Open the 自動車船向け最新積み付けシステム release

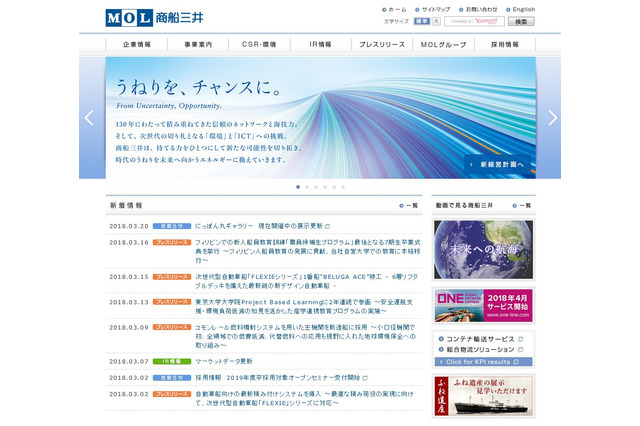[x=304, y=398]
